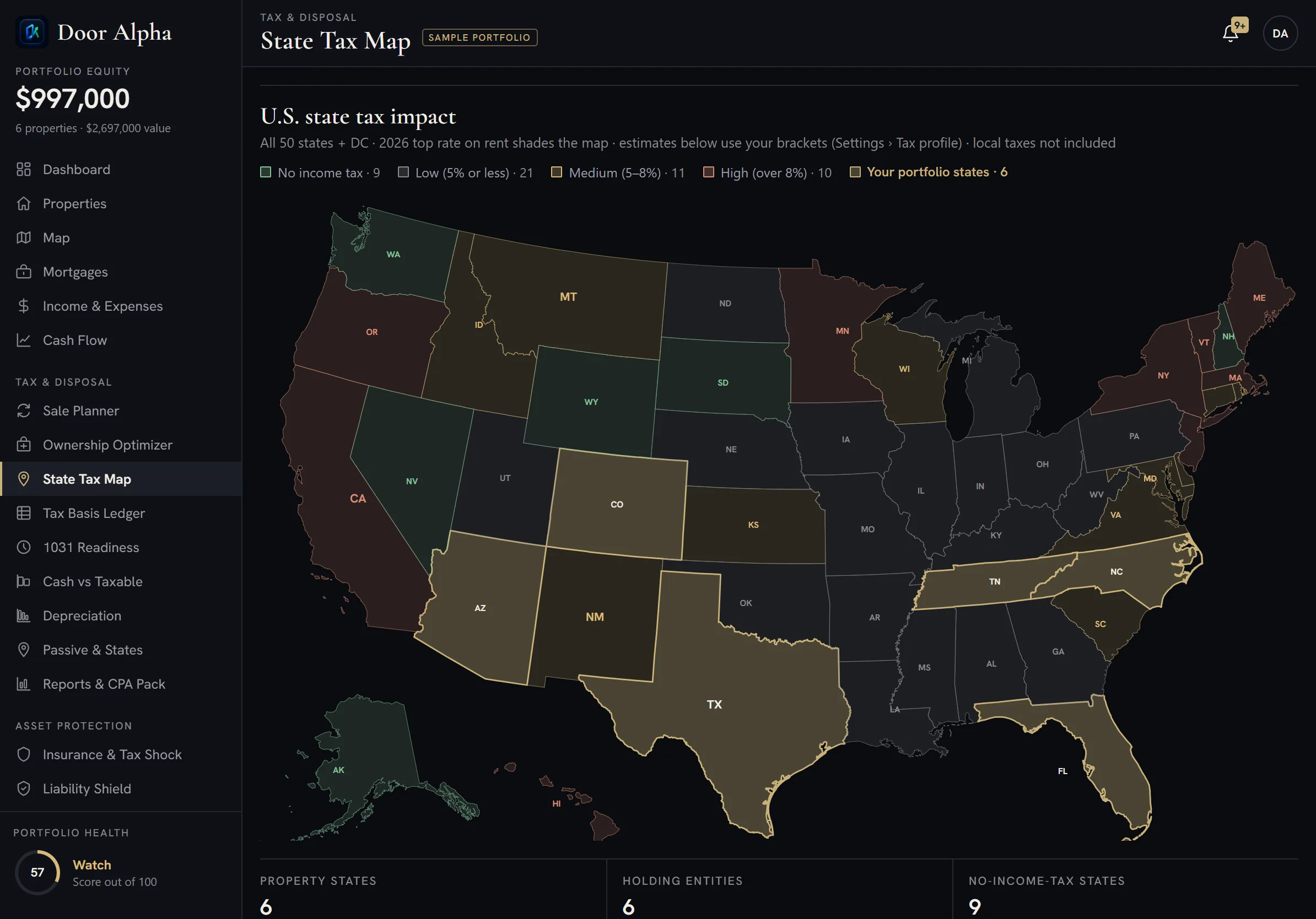
Task: Select Texas on the map
Action: 714,704
